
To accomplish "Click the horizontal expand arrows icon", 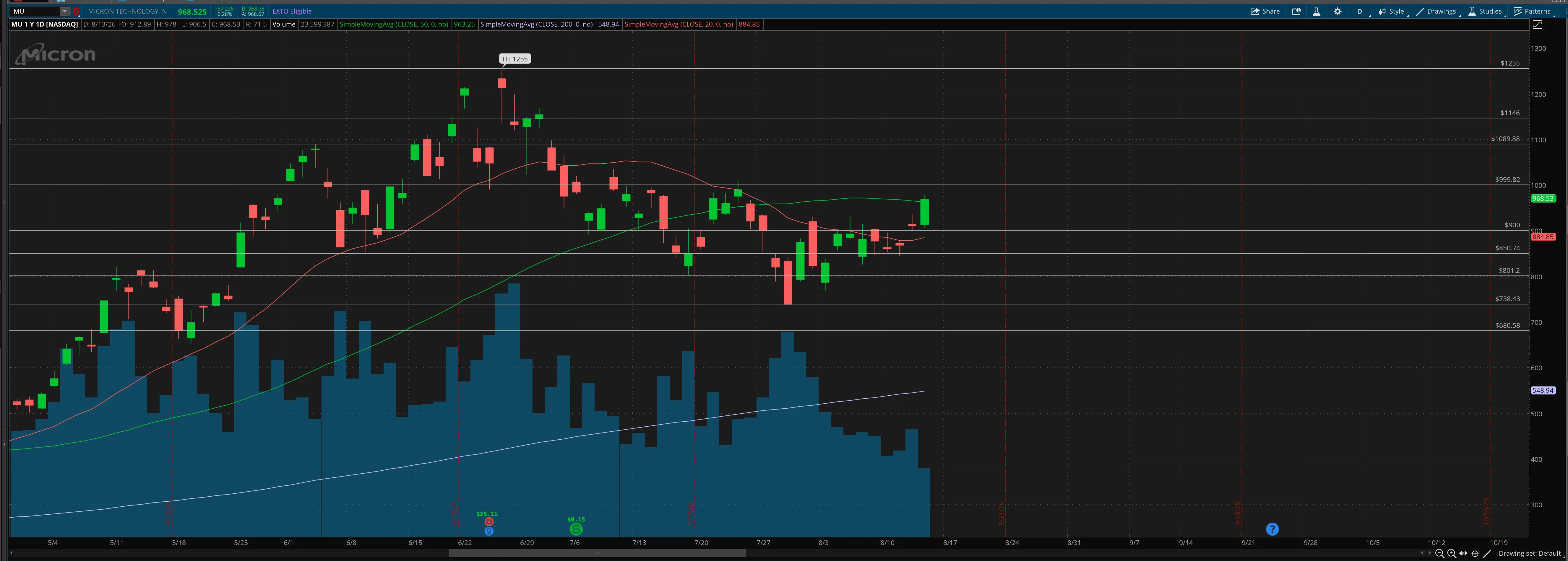I will [1463, 553].
